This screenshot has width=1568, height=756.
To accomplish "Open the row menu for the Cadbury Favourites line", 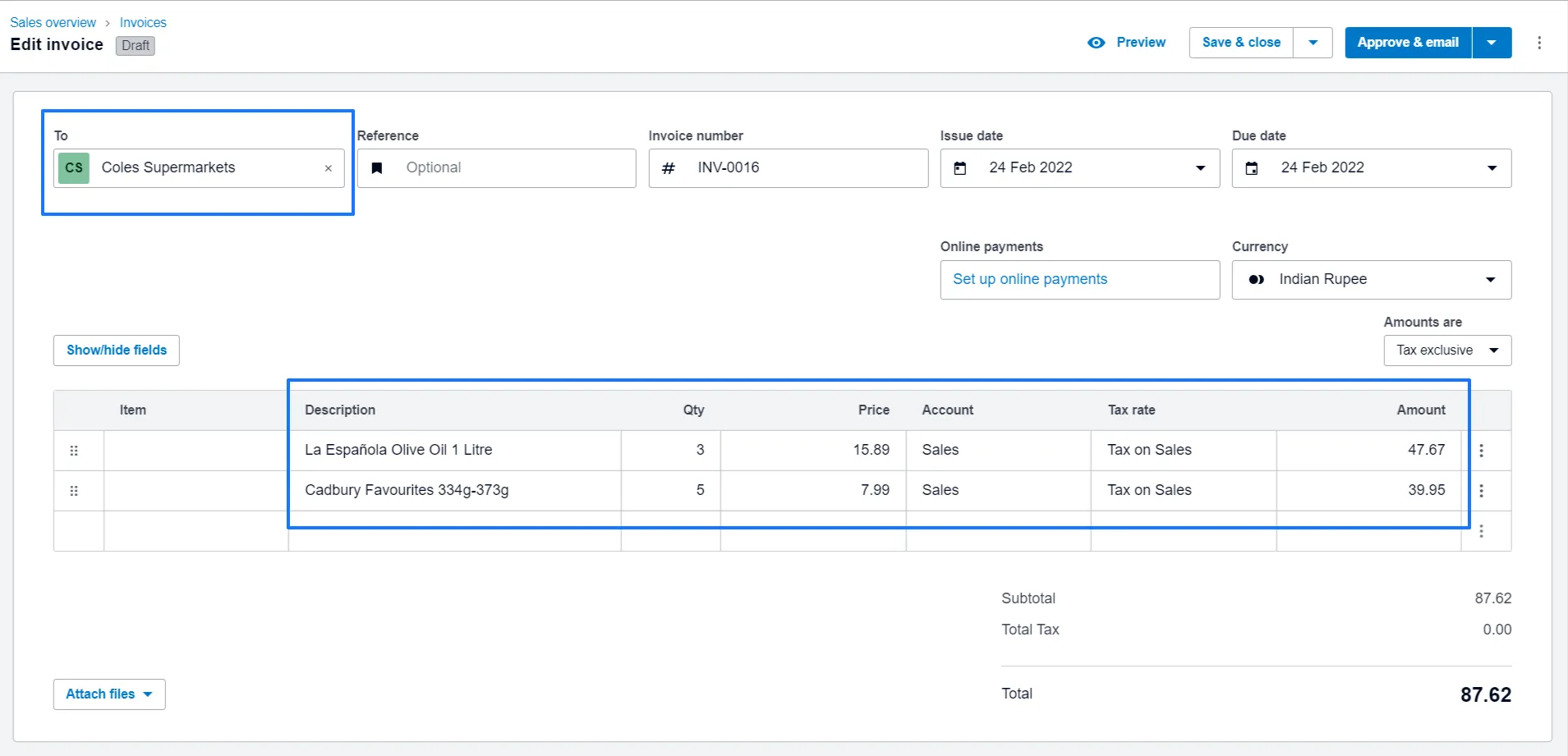I will [1482, 491].
